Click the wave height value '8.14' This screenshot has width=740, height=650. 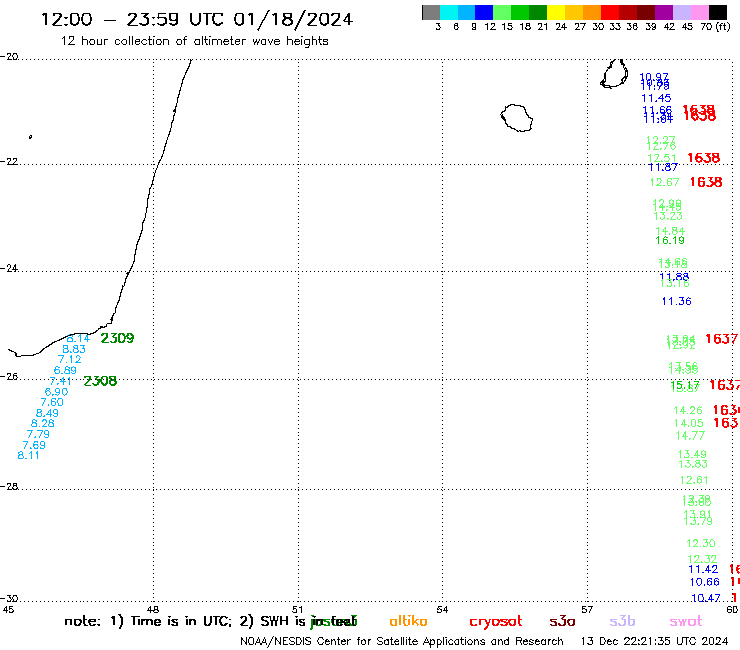(78, 338)
